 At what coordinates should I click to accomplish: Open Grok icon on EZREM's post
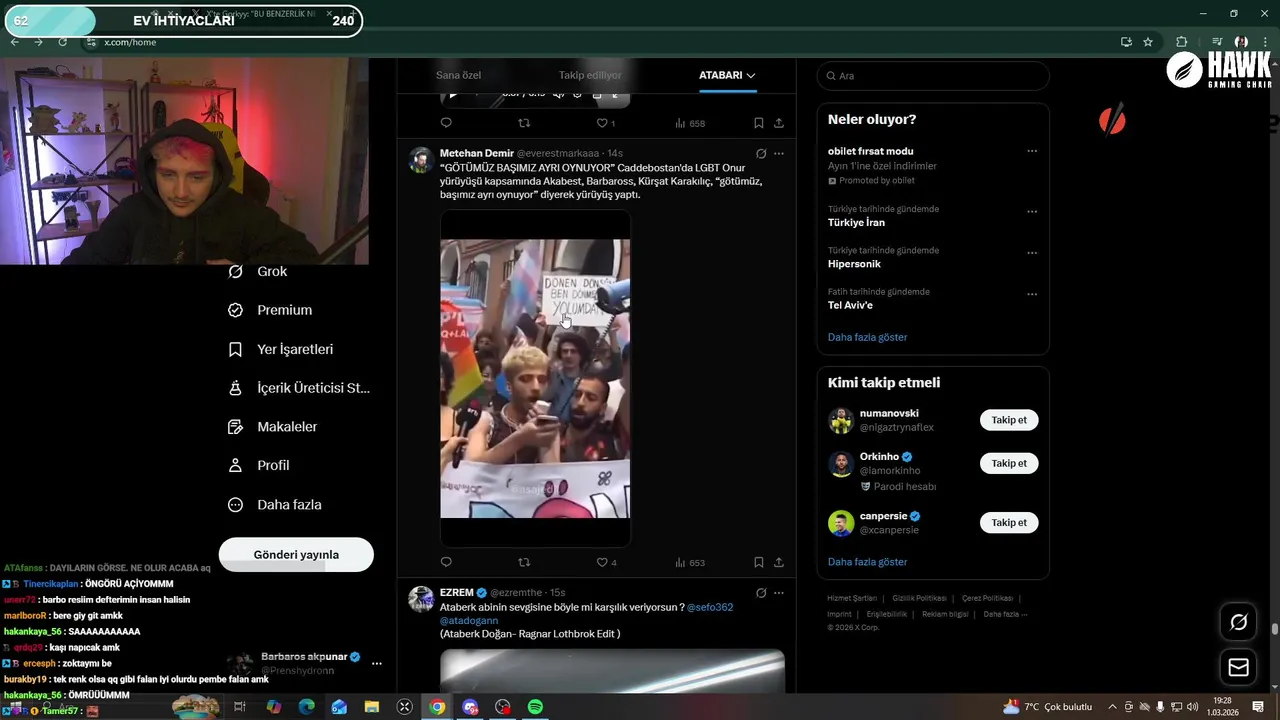click(761, 593)
